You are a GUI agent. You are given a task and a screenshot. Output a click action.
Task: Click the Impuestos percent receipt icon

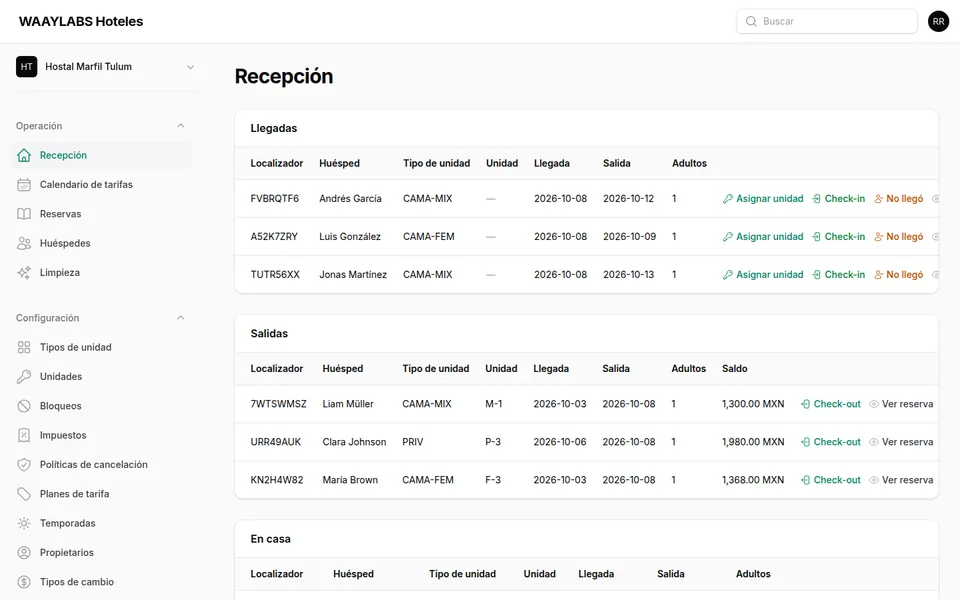click(x=24, y=436)
